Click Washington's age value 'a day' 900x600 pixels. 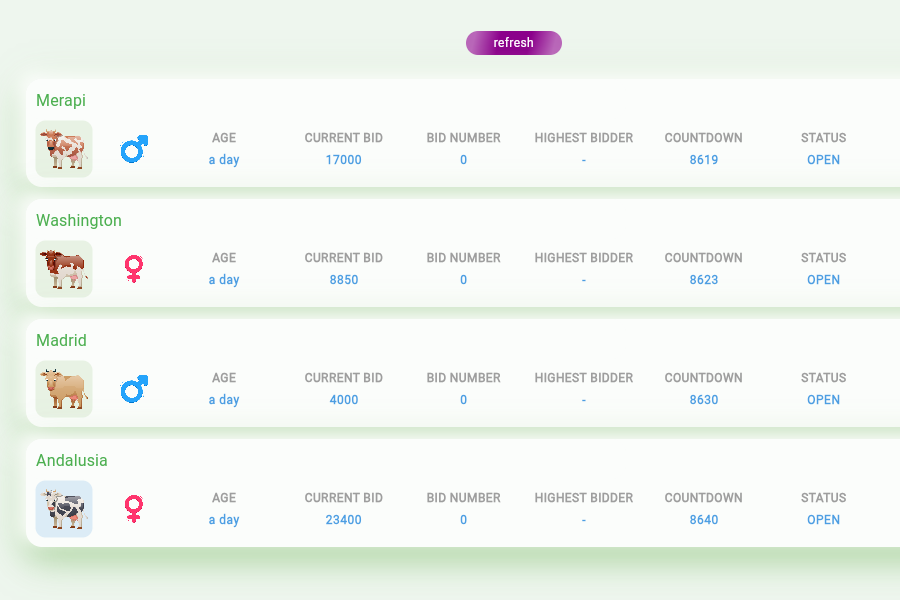(x=224, y=280)
